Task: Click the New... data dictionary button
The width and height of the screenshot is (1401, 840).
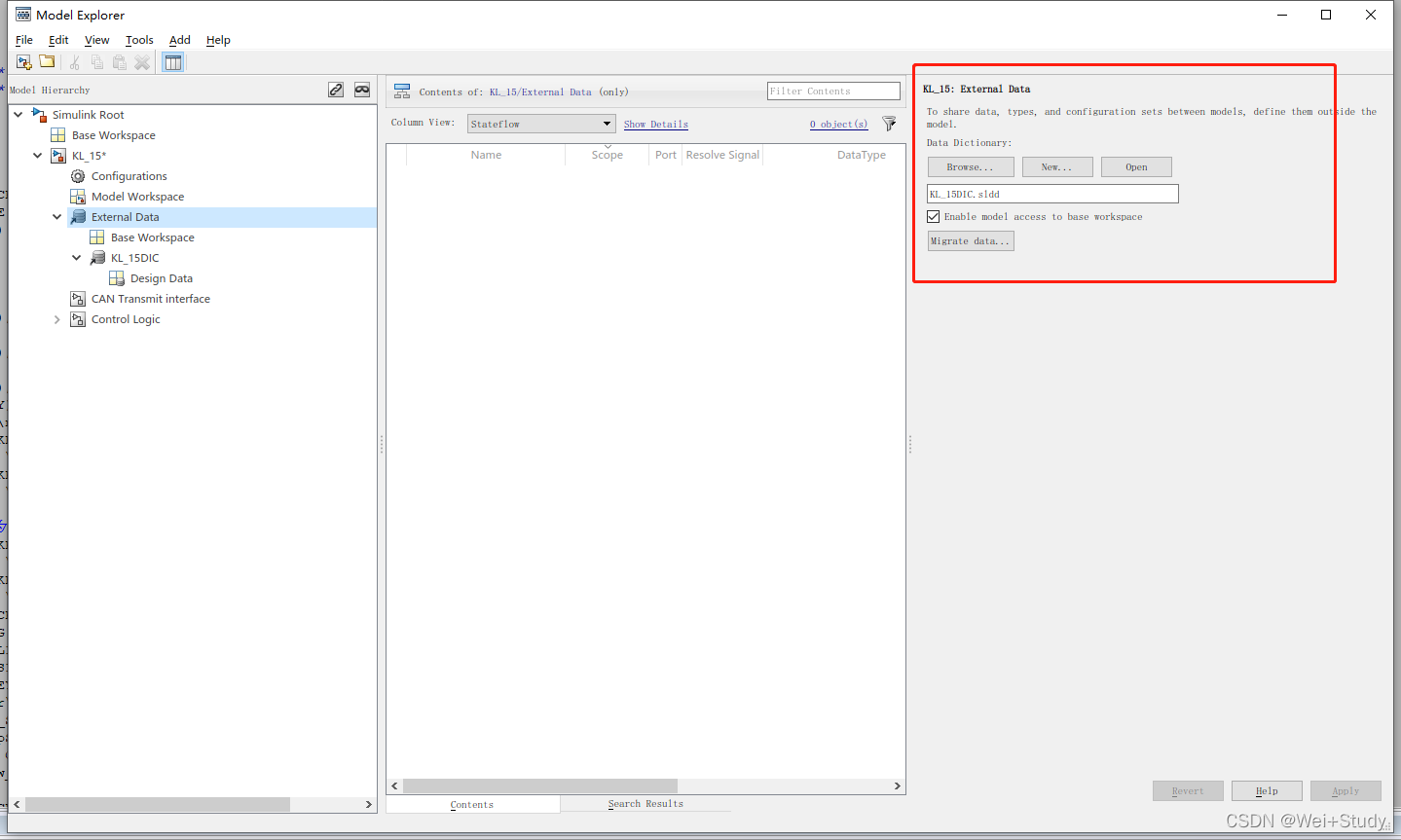Action: [x=1057, y=167]
